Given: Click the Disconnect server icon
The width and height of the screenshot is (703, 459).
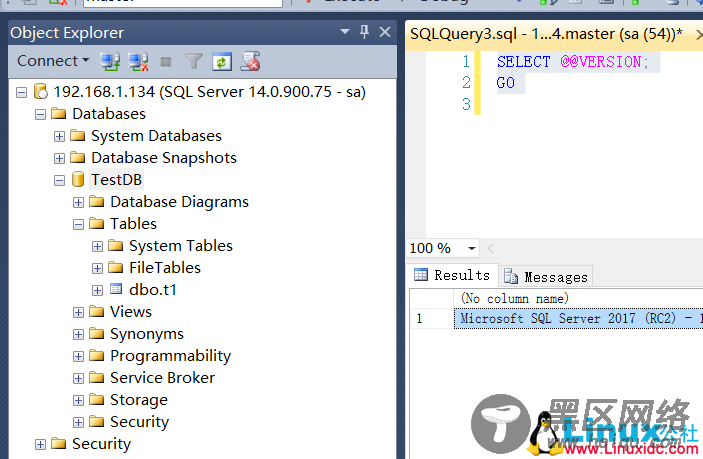Looking at the screenshot, I should tap(138, 61).
